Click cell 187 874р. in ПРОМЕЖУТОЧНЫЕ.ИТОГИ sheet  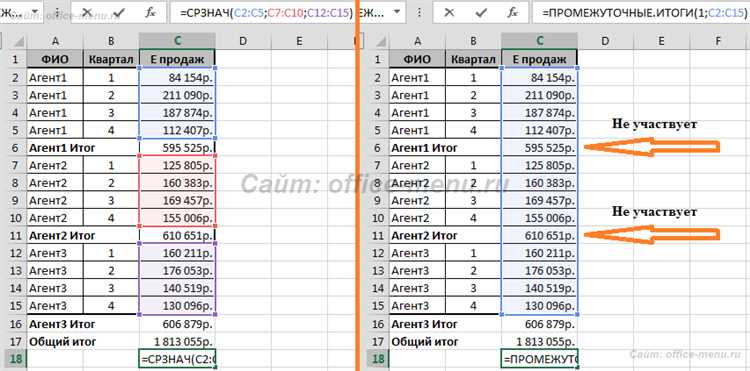pyautogui.click(x=540, y=113)
